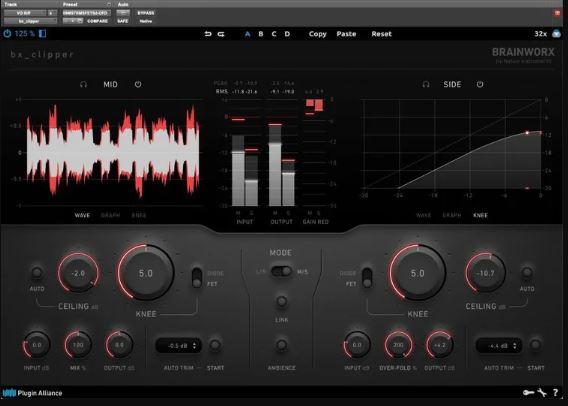Enable the AMBIENCE button
Viewport: 568px width, 406px height.
point(281,345)
